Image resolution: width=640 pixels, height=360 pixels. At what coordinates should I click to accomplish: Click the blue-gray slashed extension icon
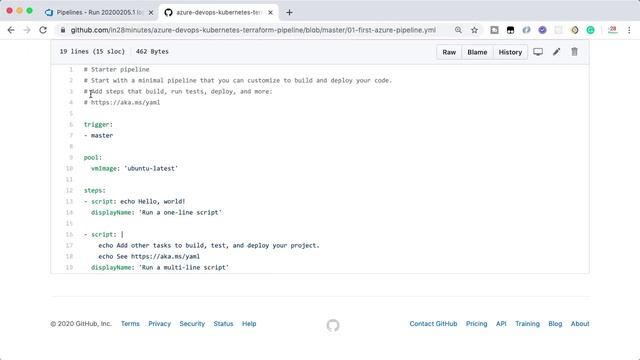coord(526,30)
